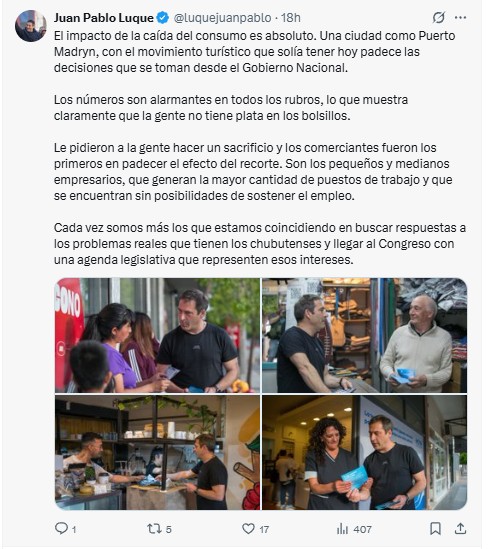
Task: Click the reply speech bubble icon
Action: 61,528
